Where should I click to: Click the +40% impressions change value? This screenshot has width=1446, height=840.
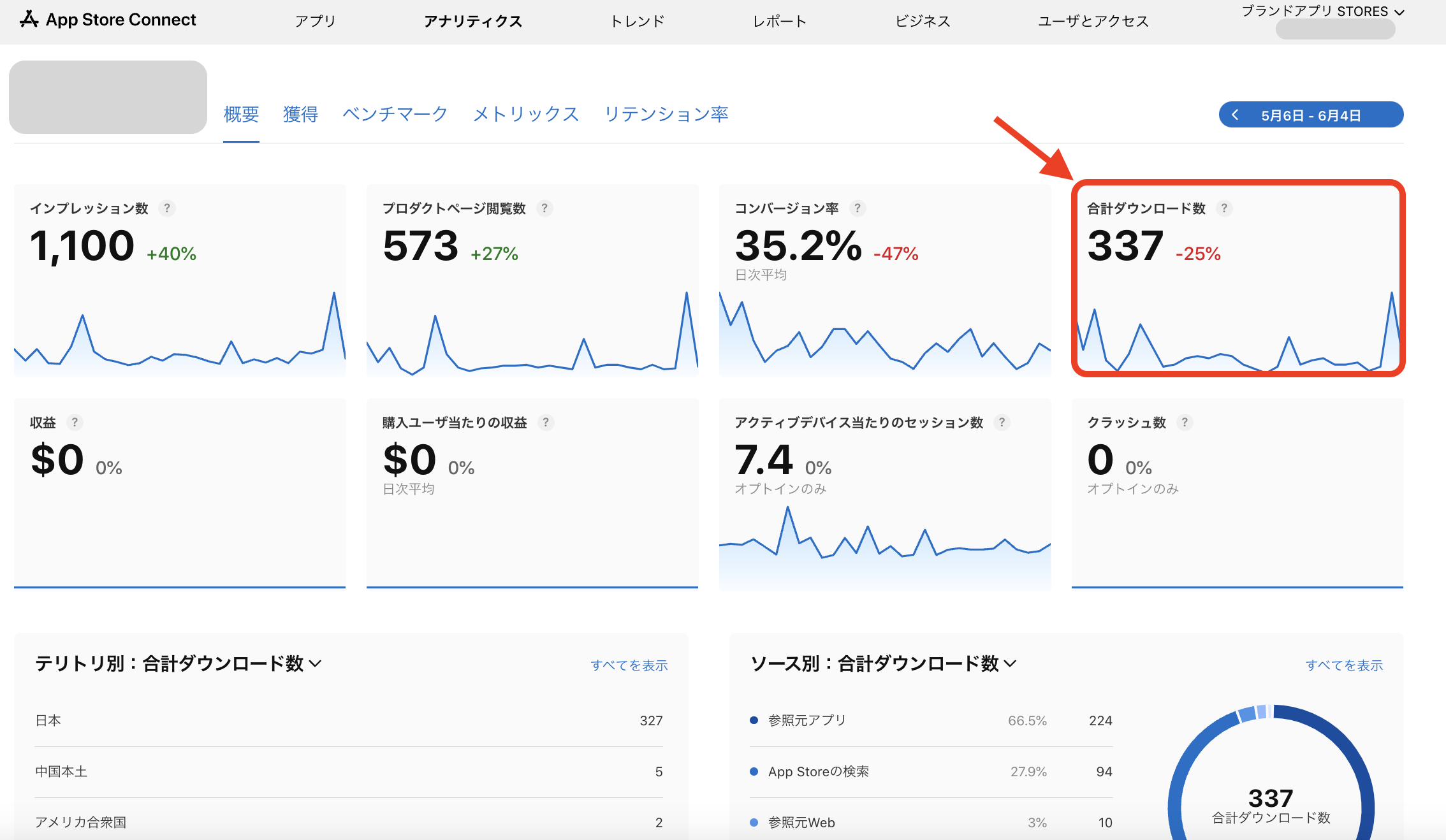click(172, 254)
